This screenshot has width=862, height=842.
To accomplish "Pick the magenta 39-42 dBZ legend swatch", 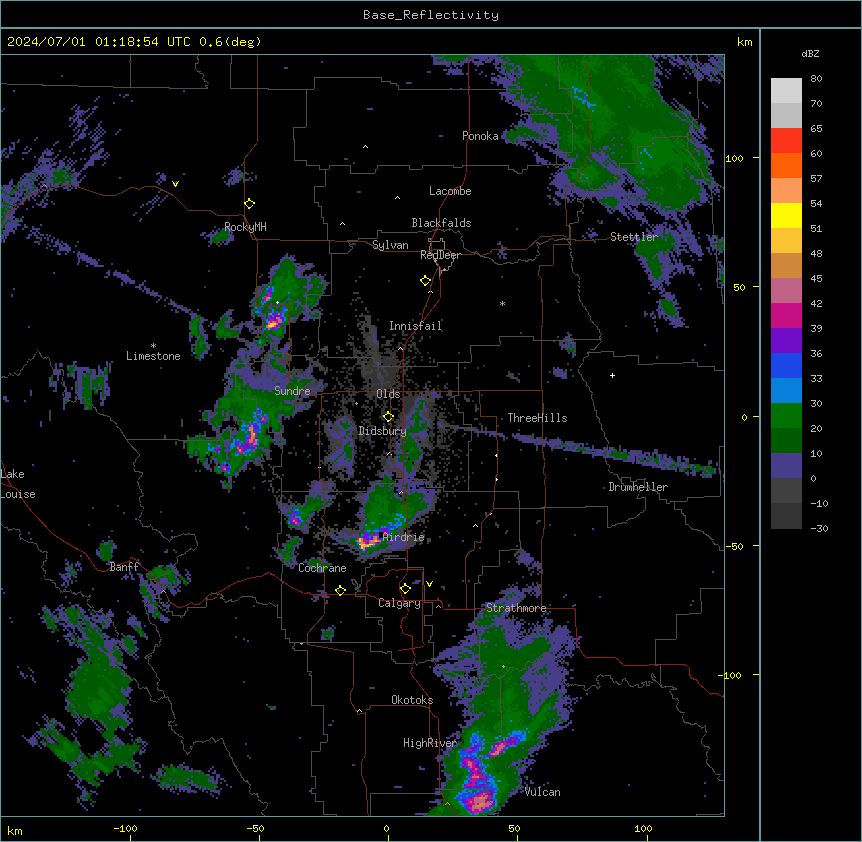I will [786, 315].
